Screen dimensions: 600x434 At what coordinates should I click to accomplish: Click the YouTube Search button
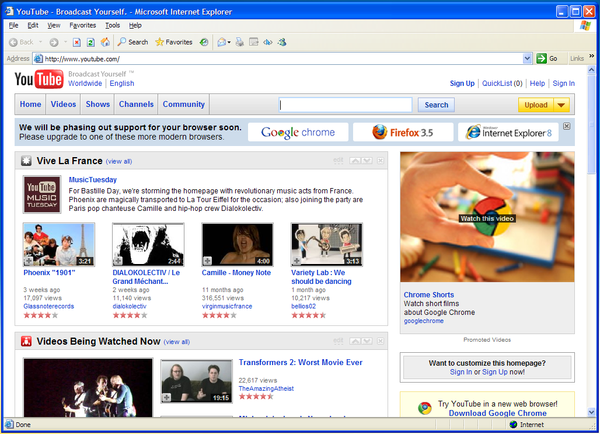point(436,105)
